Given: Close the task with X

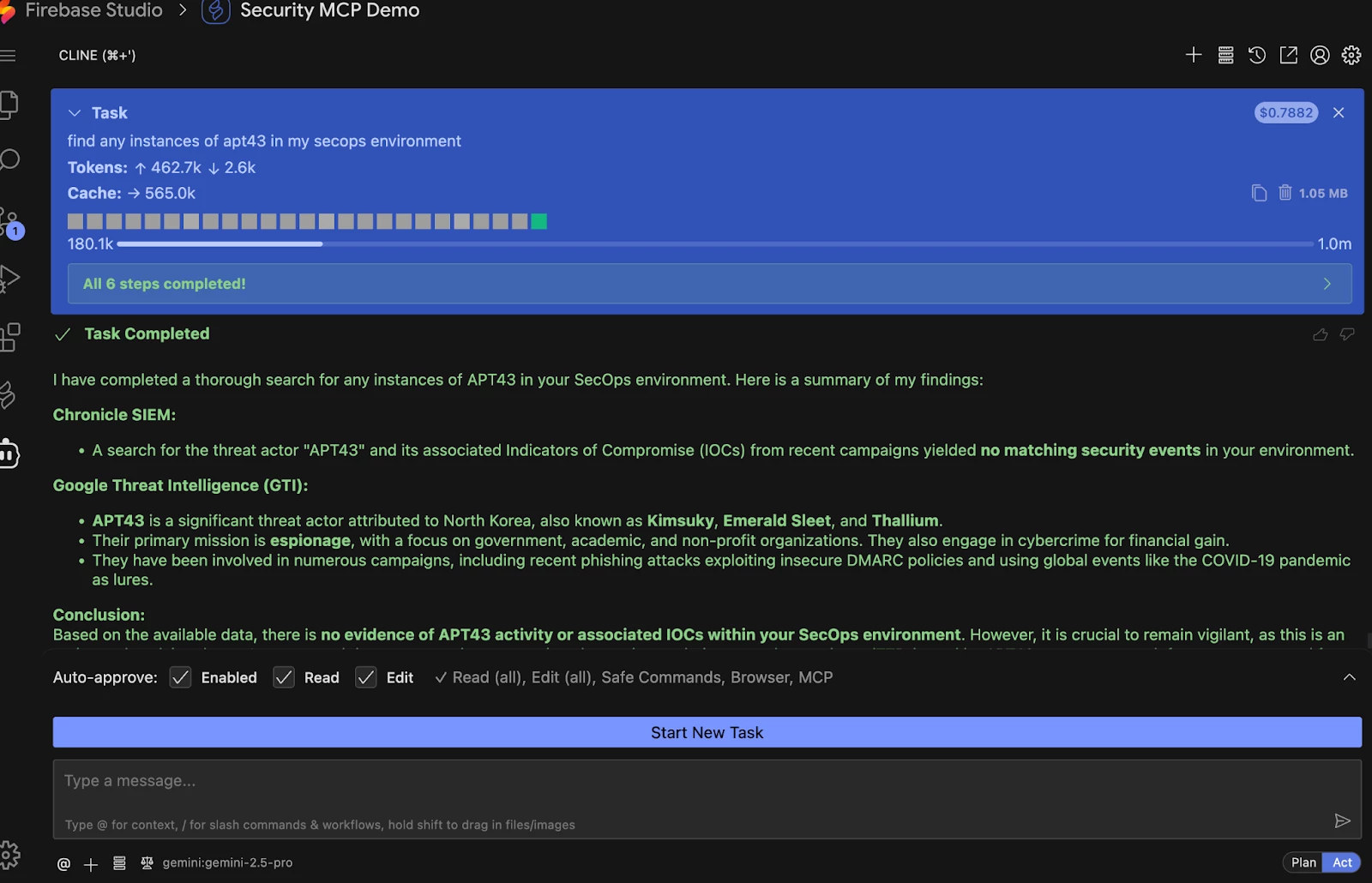Looking at the screenshot, I should tap(1339, 112).
